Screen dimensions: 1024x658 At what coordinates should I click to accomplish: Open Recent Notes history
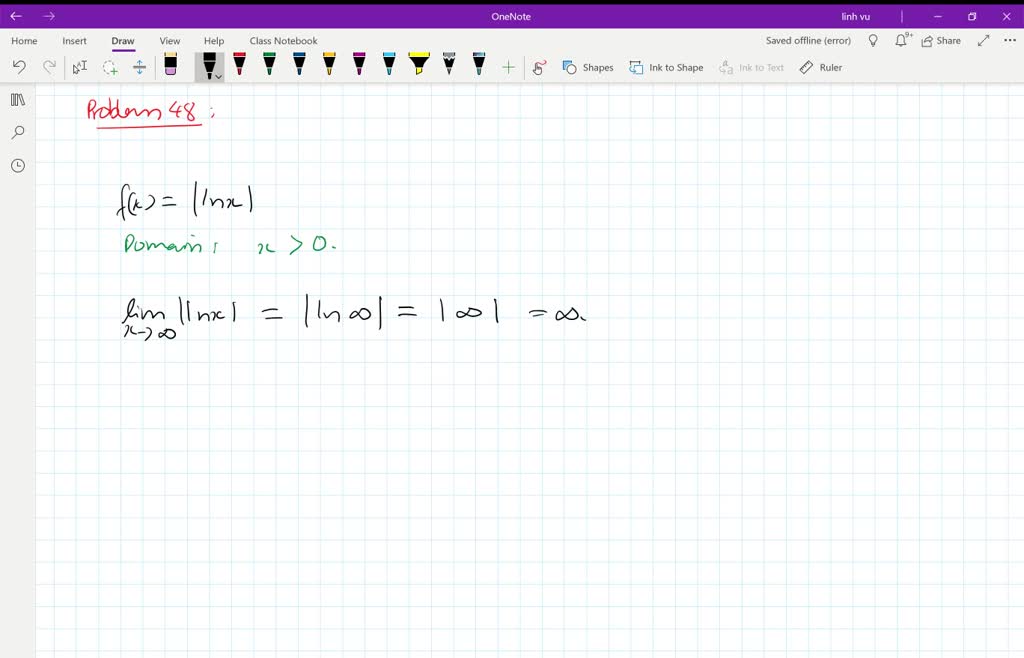[17, 165]
